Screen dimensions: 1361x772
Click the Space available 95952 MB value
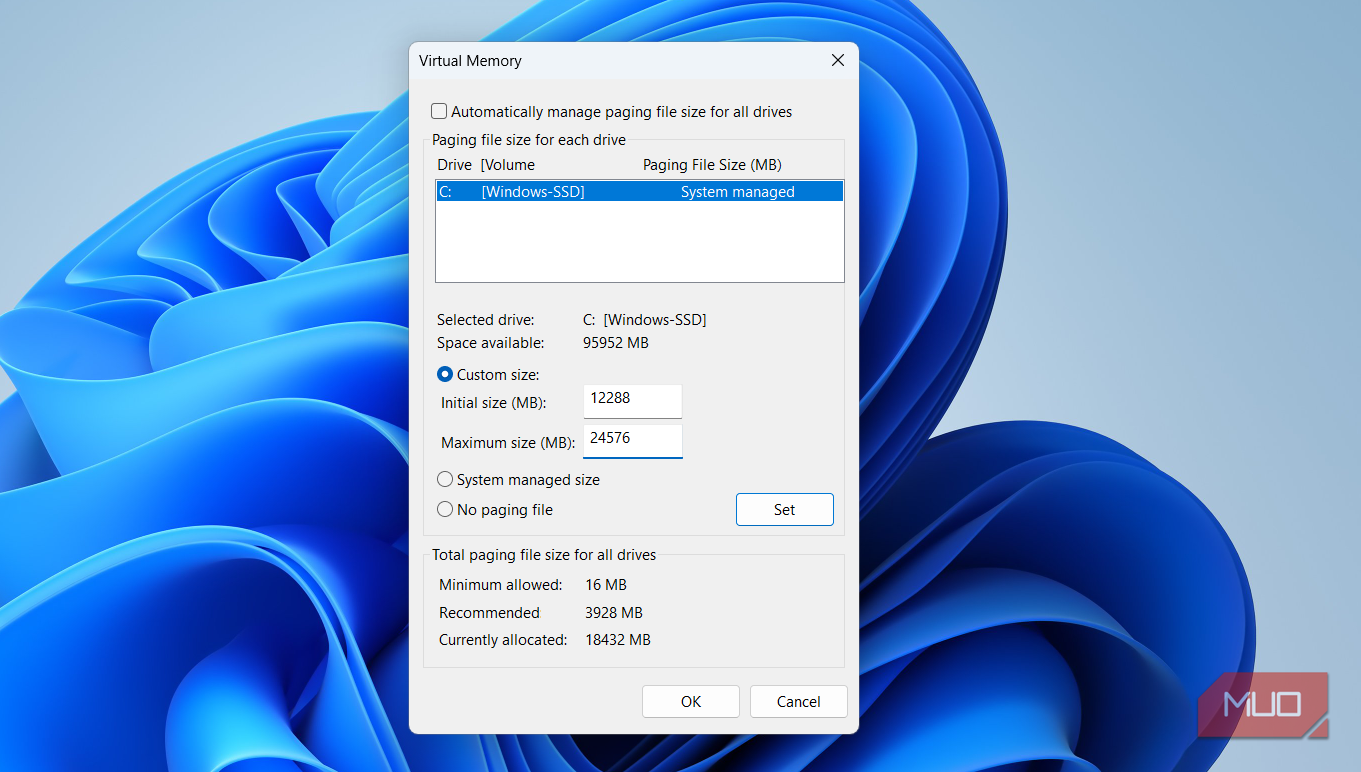point(617,343)
